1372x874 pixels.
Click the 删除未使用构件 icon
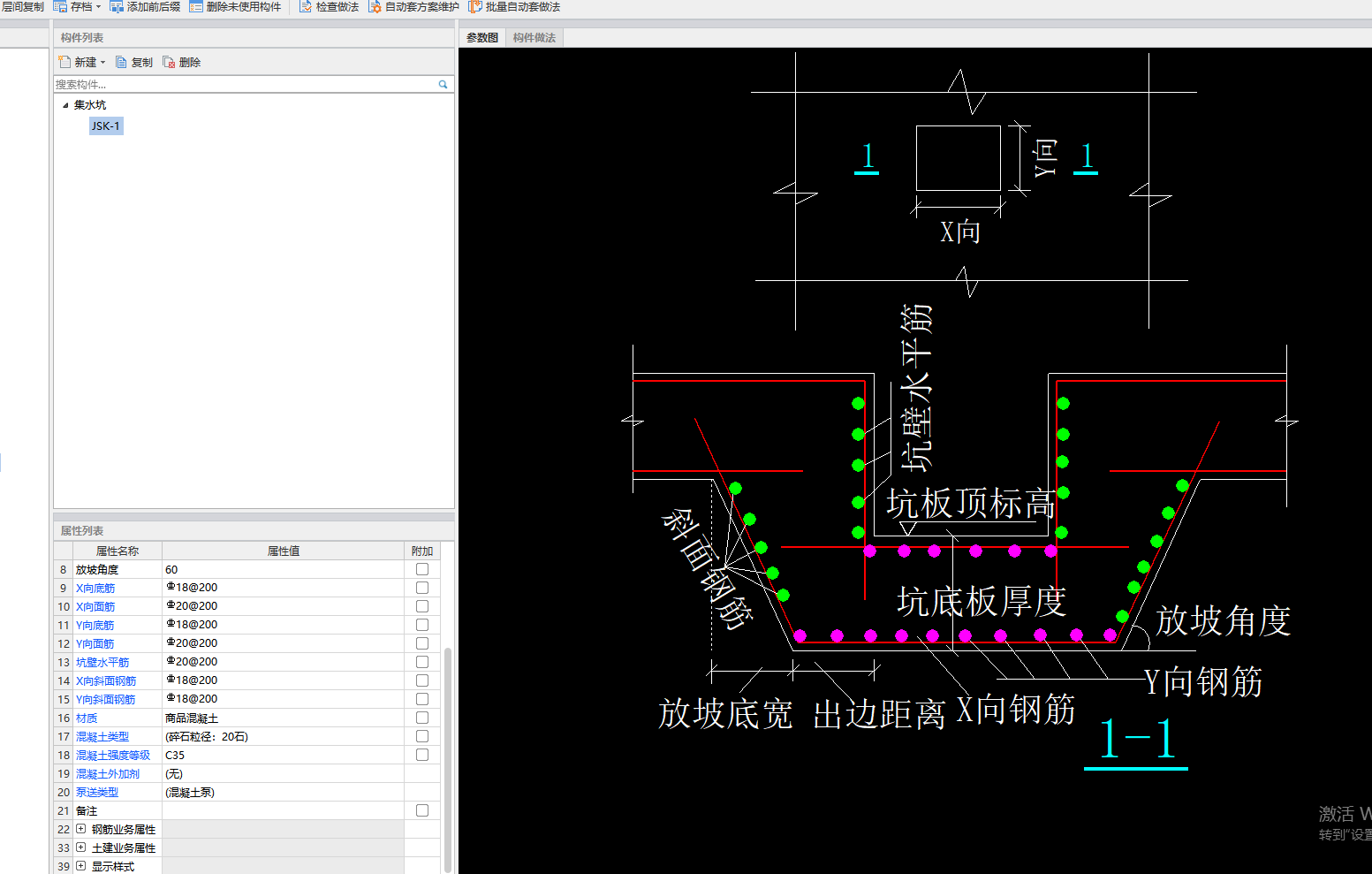pos(196,7)
